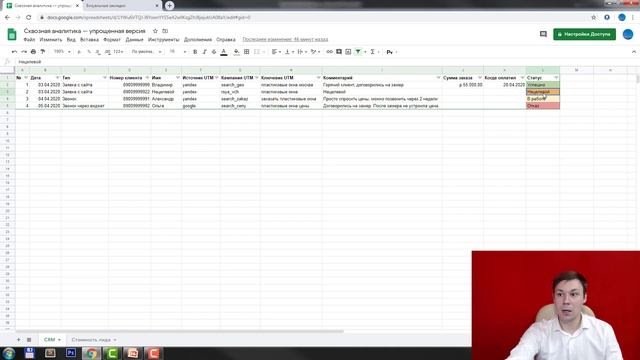Screen dimensions: 640x360
Task: Open the Справка menu
Action: coord(226,40)
